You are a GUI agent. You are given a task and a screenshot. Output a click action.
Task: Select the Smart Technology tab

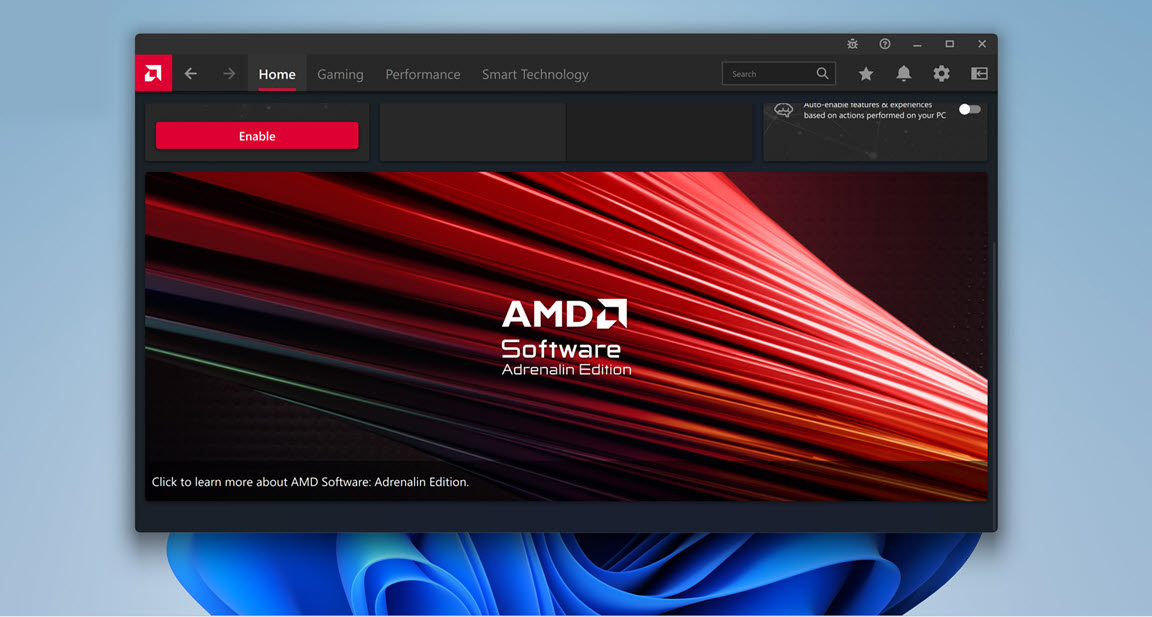click(535, 73)
